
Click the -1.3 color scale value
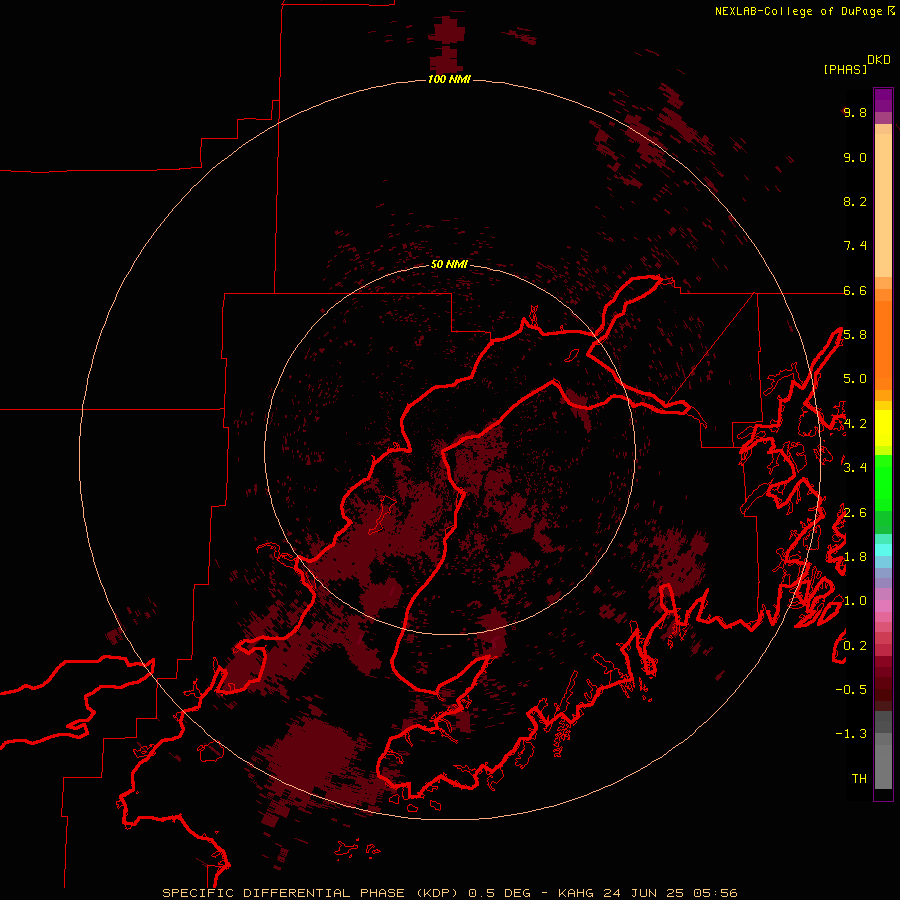click(851, 734)
